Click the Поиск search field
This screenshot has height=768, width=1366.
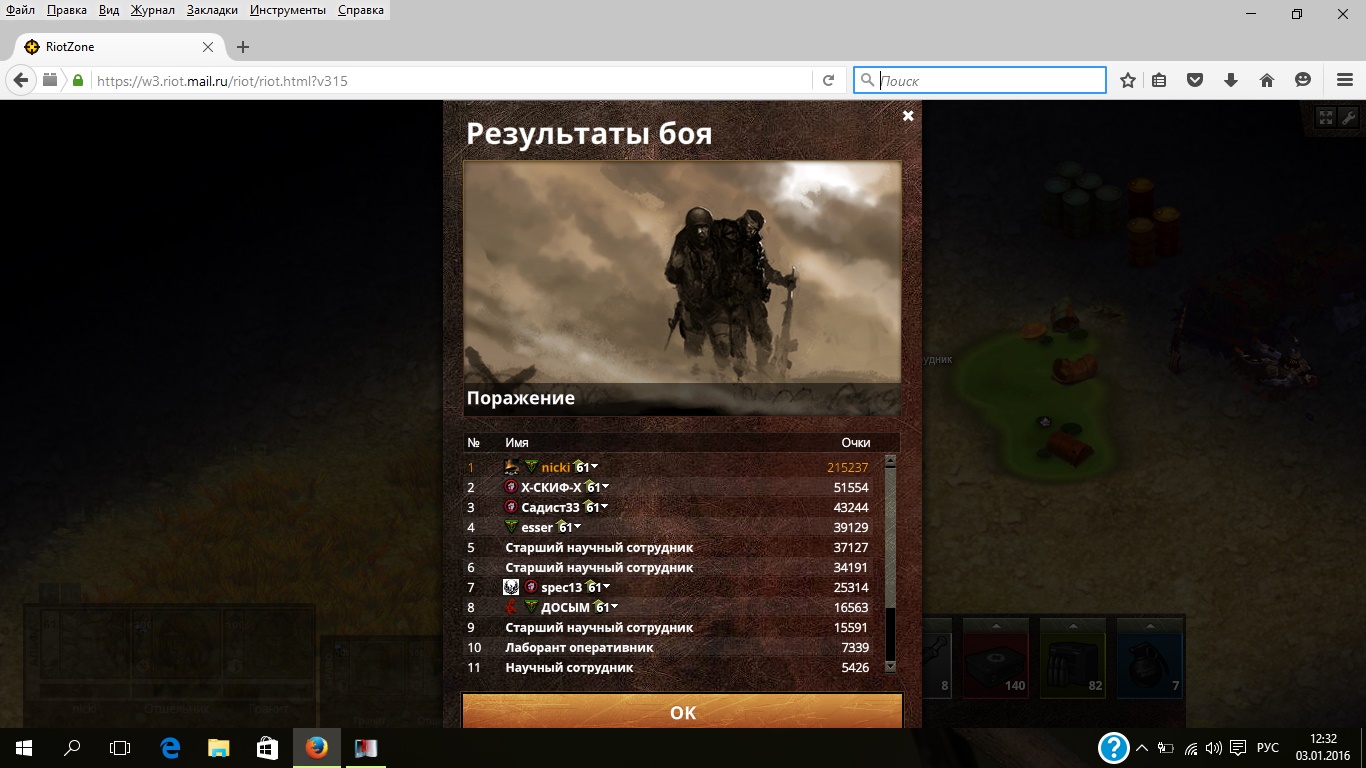980,80
